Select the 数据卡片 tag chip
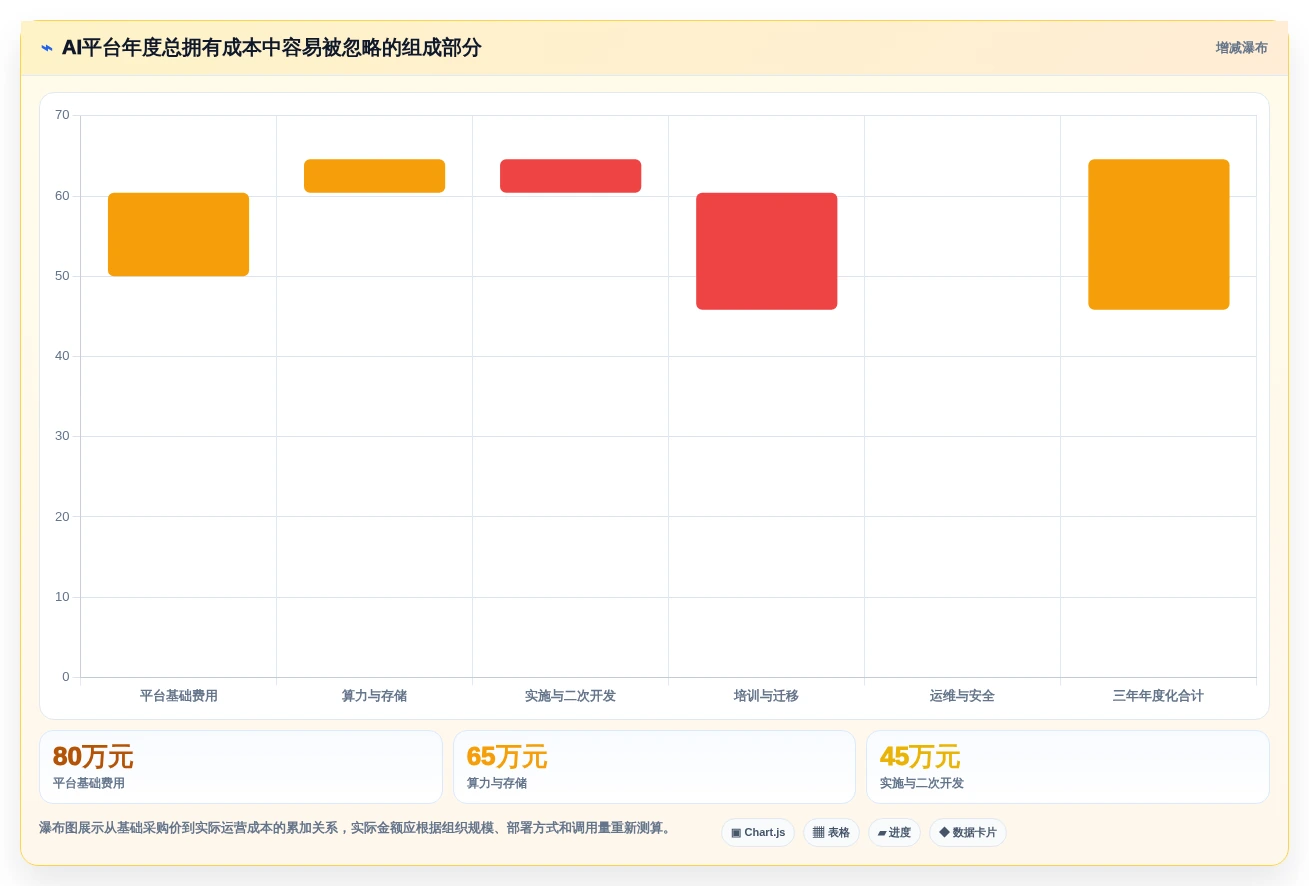Screen dimensions: 1309x886 968,832
